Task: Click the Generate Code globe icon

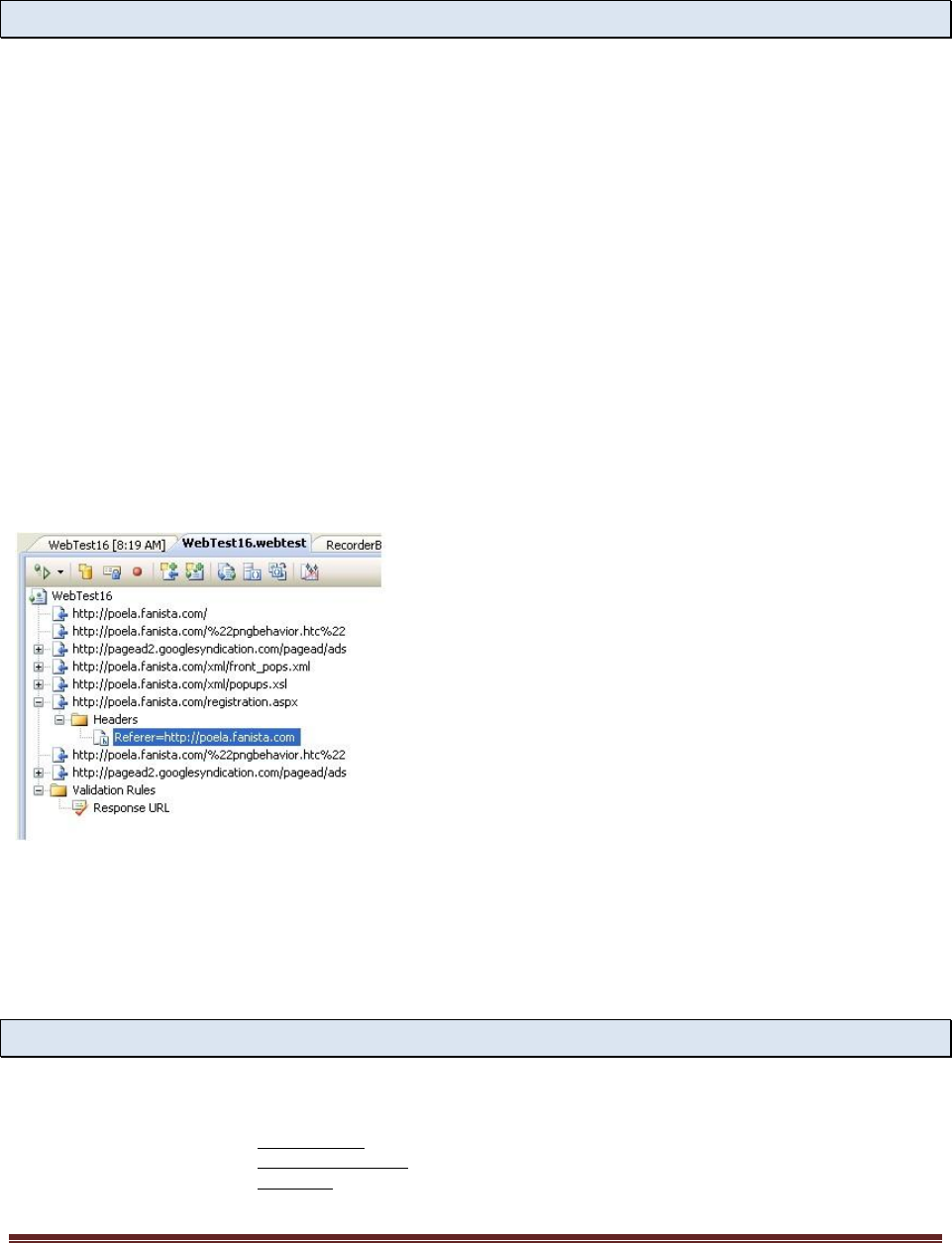Action: click(x=227, y=571)
